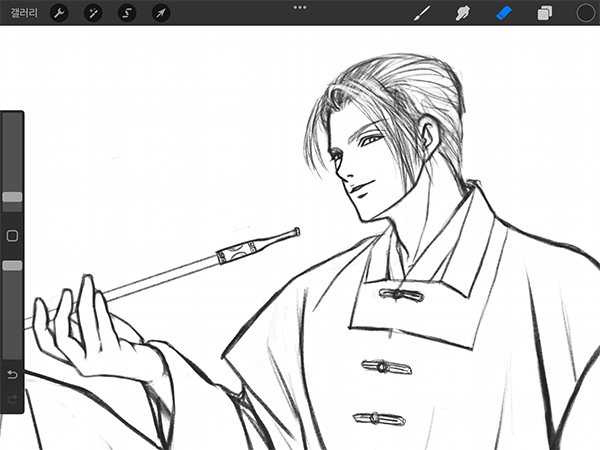The width and height of the screenshot is (600, 450).
Task: Open the Adjustments magic wand menu
Action: pos(93,13)
